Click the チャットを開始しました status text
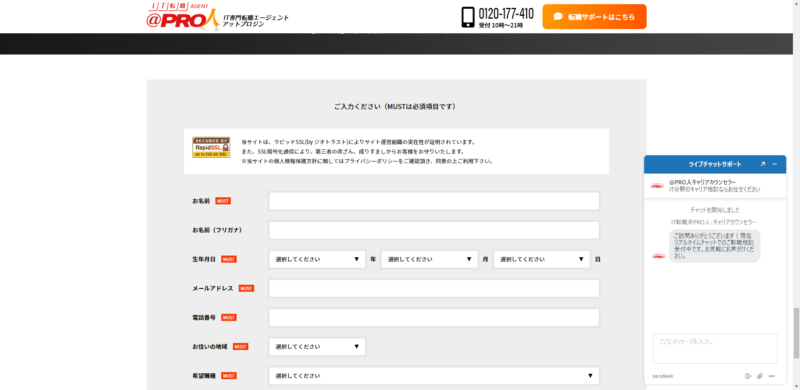Image resolution: width=800 pixels, height=390 pixels. tap(715, 210)
